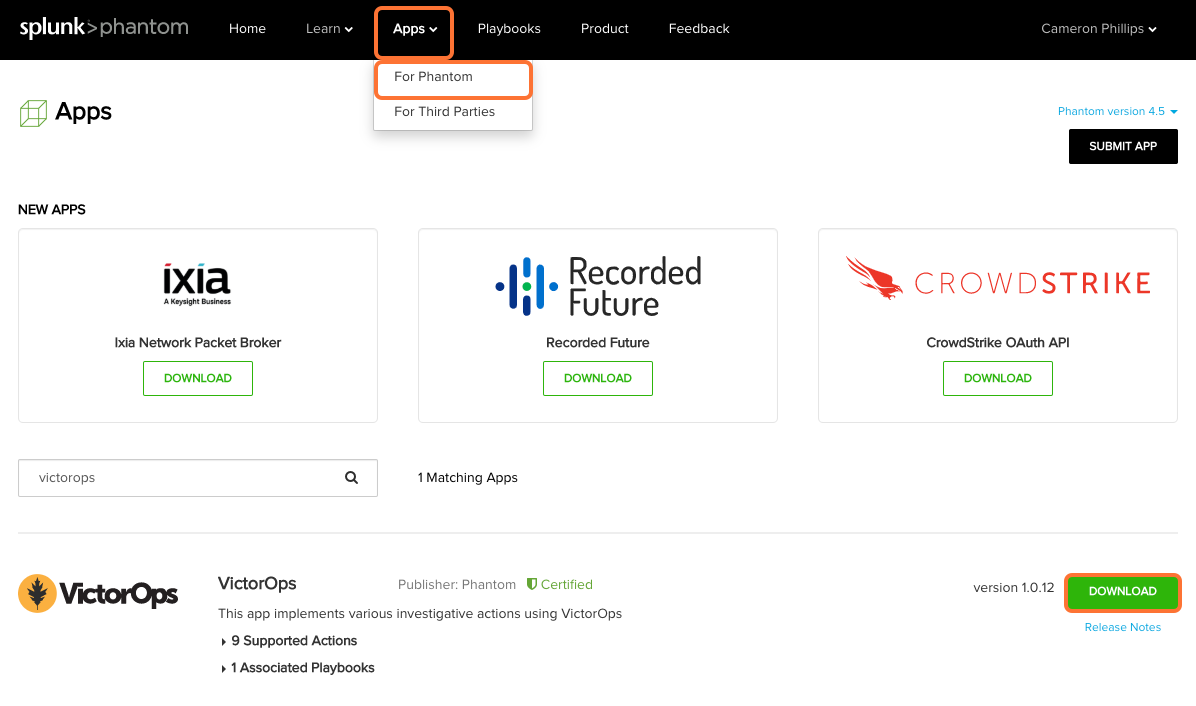Click the green Apps cube icon

click(x=33, y=111)
